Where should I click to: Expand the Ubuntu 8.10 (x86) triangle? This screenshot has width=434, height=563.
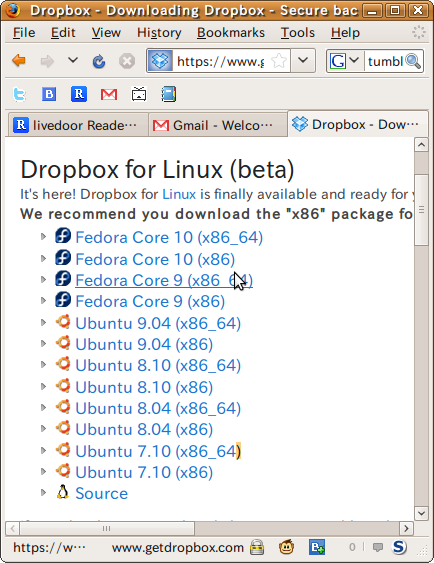43,386
